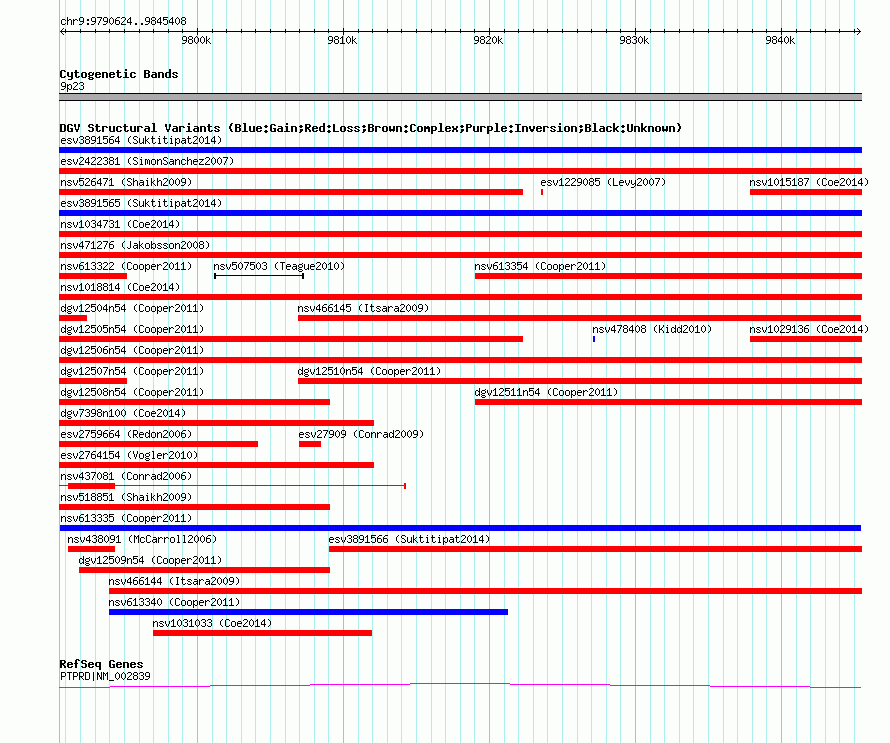The height and width of the screenshot is (743, 890).
Task: Select the nsv507503 (Teague2010) label
Action: [279, 266]
